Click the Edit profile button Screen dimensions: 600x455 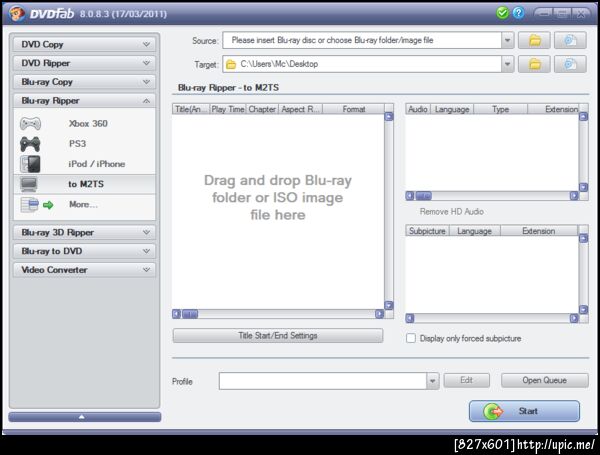(466, 380)
